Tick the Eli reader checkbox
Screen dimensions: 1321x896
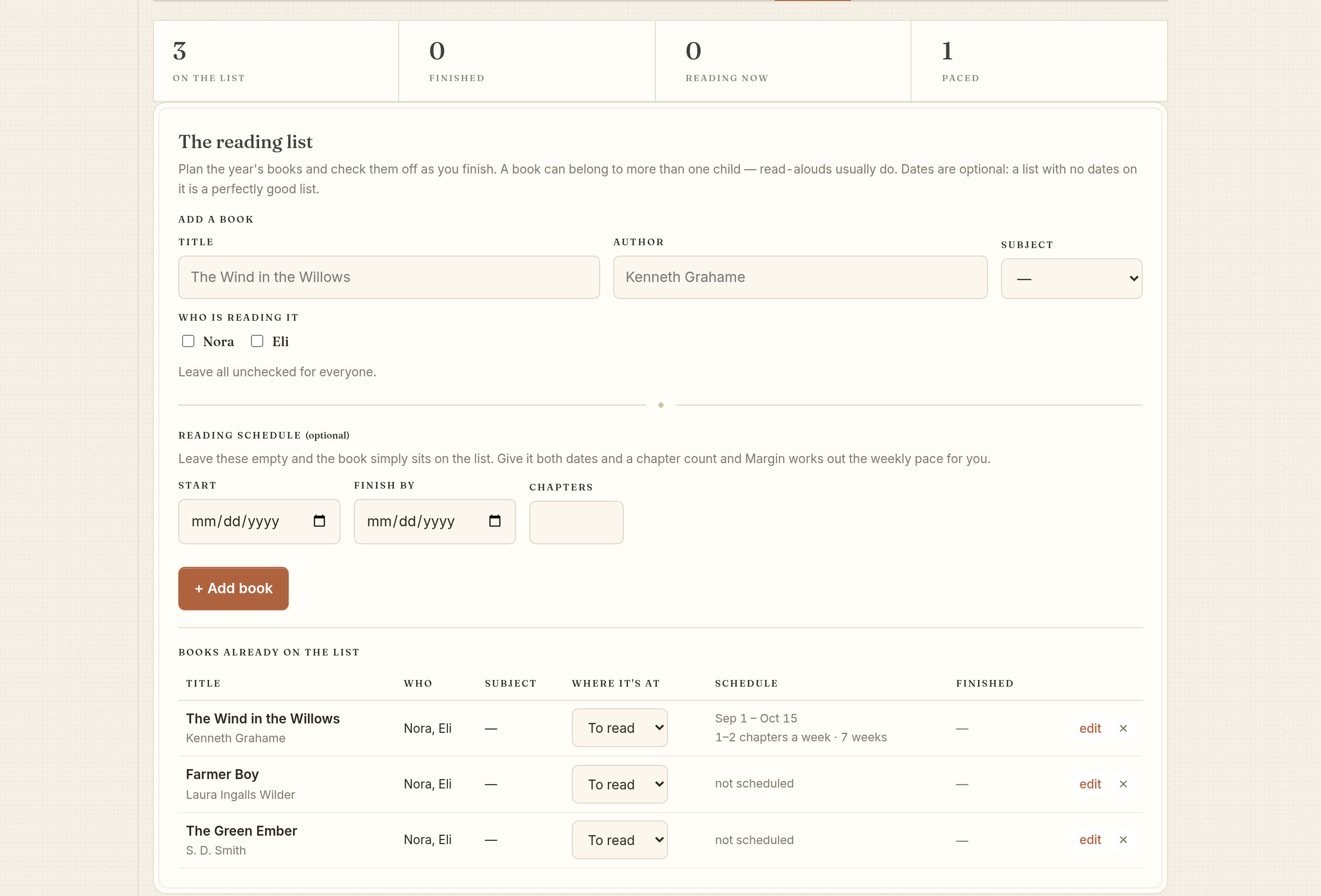coord(257,341)
